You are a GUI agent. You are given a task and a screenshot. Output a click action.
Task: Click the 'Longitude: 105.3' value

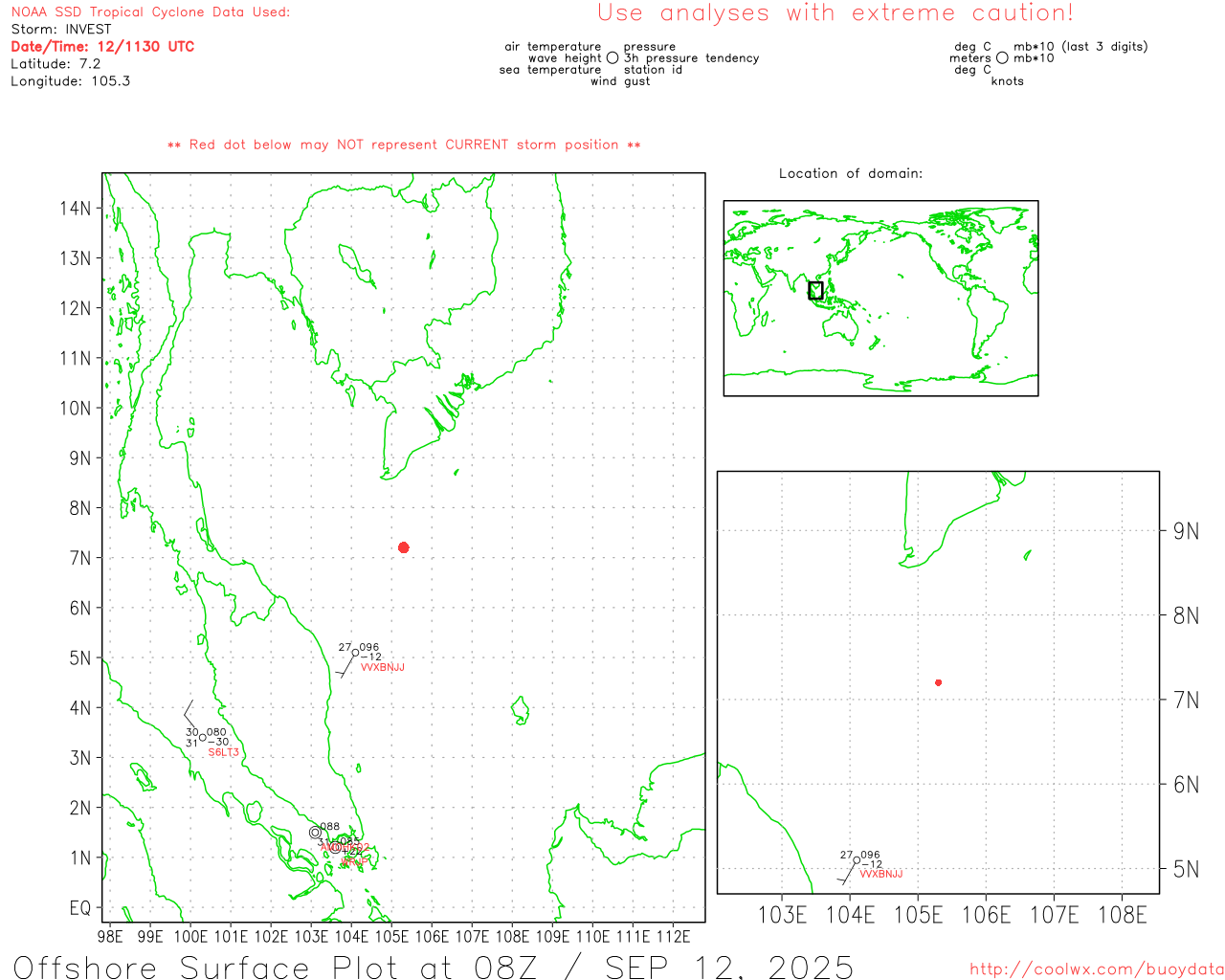coord(71,81)
